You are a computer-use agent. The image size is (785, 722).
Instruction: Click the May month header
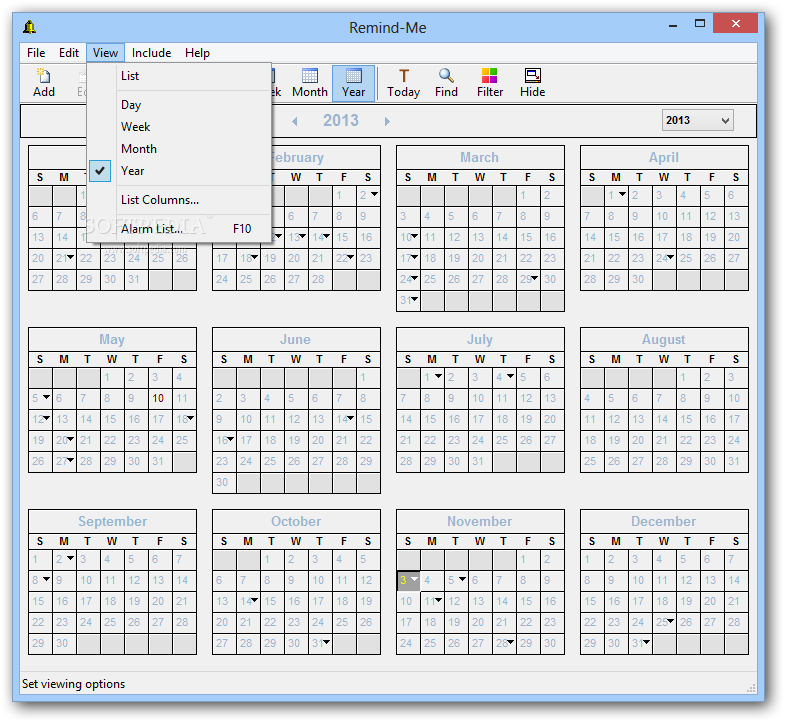pos(112,339)
